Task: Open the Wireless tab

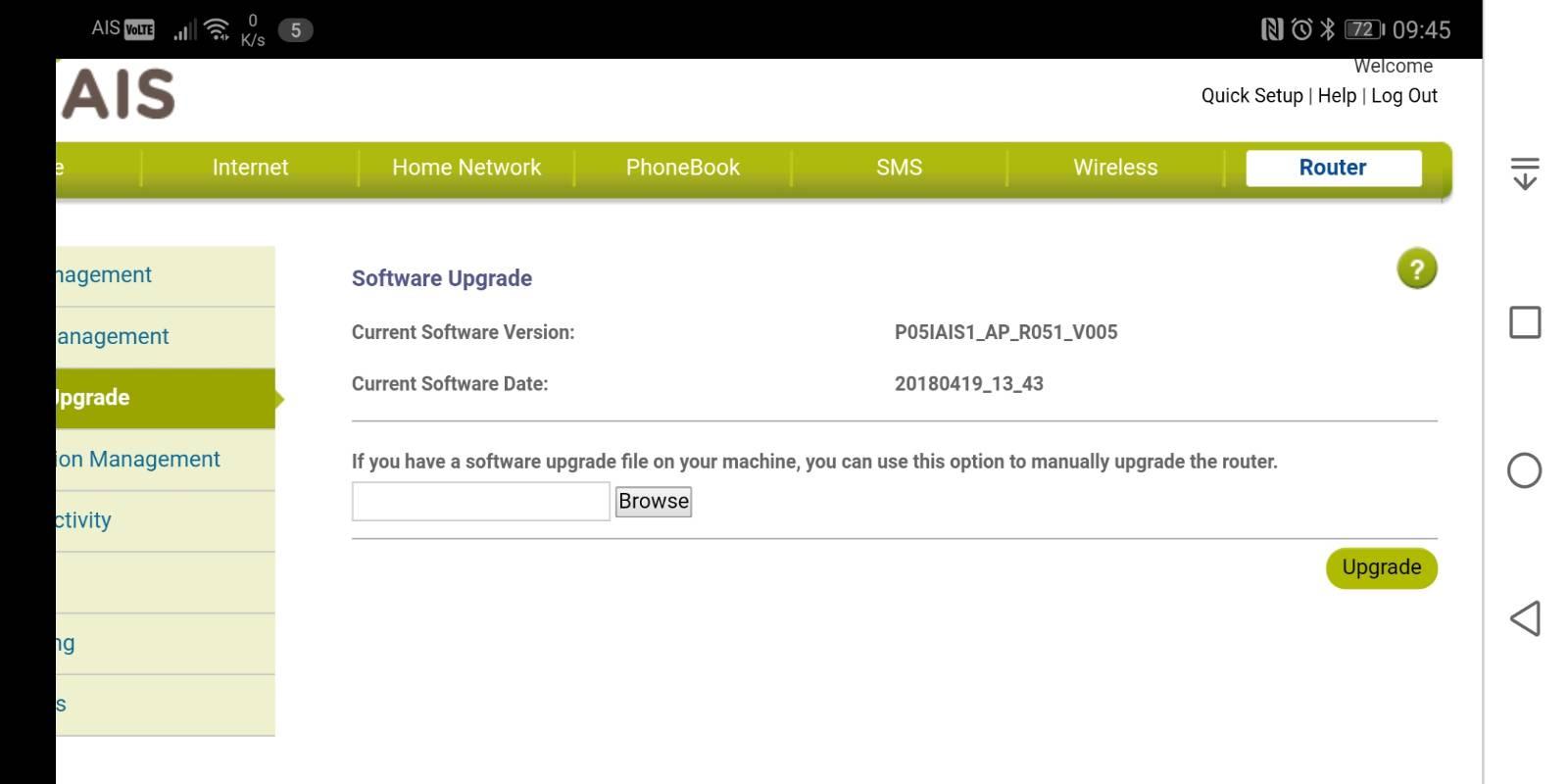Action: pos(1115,168)
